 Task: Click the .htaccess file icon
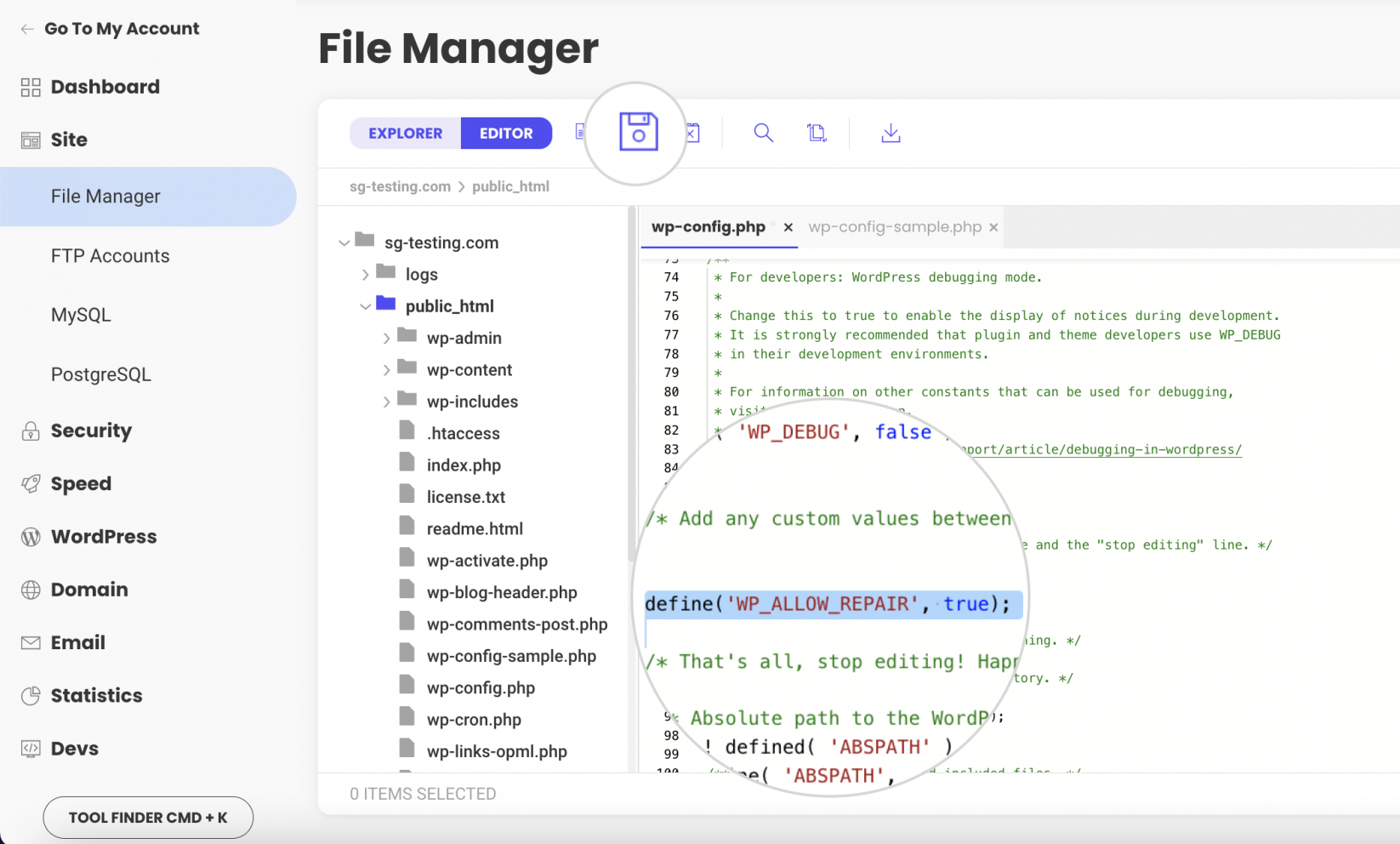pos(407,431)
